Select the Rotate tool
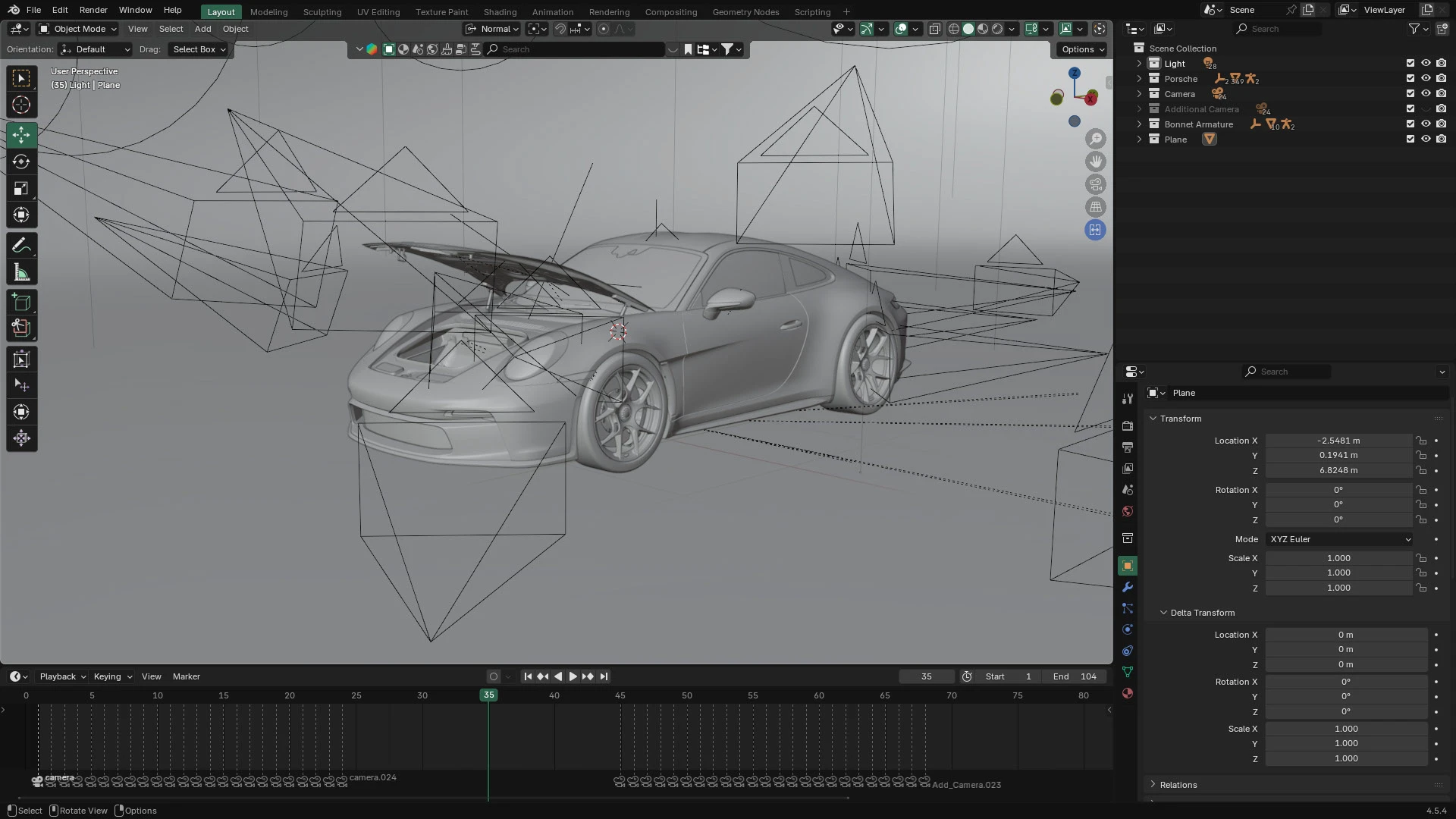1456x819 pixels. 21,161
